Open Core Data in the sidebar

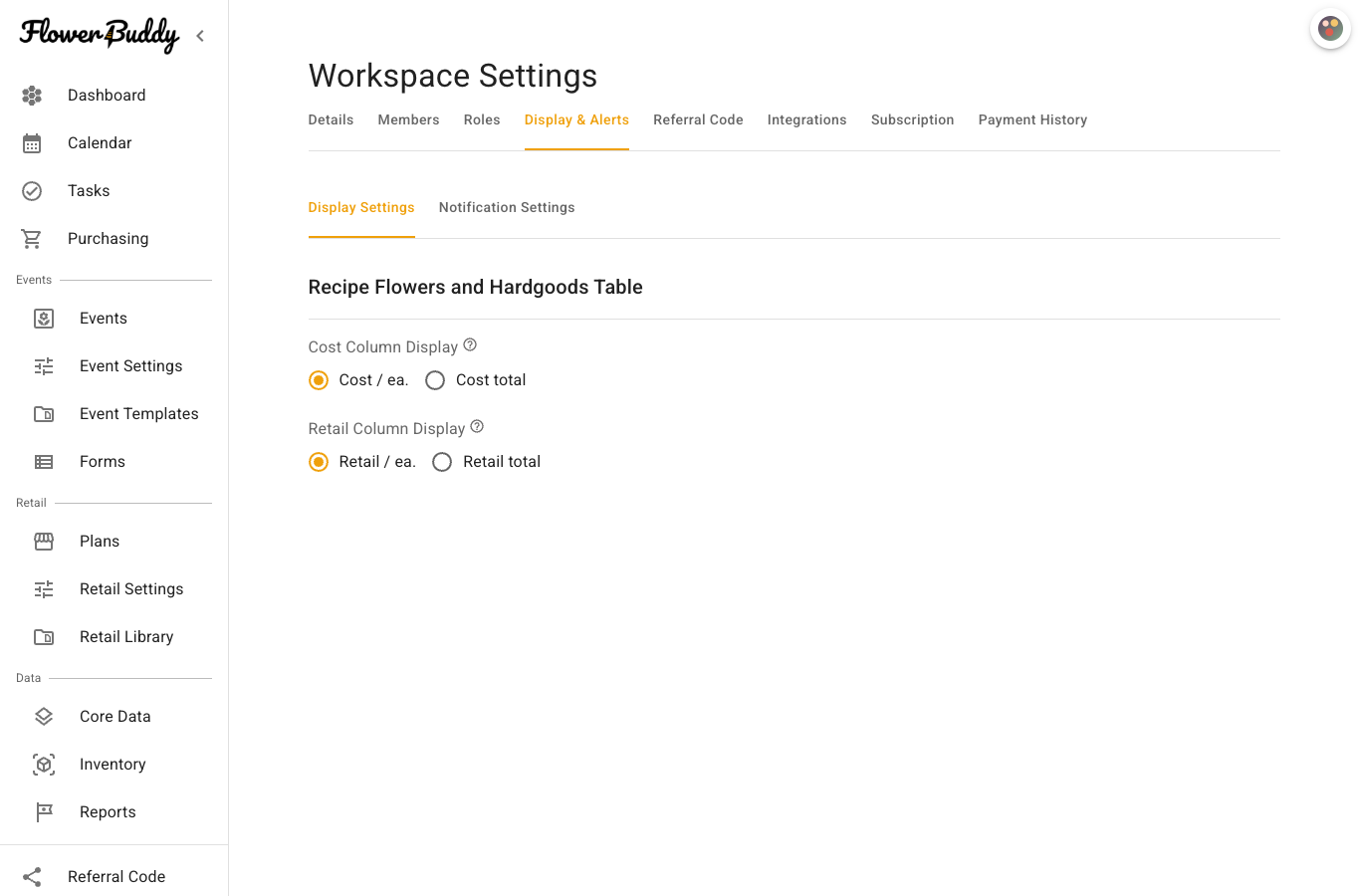[114, 717]
